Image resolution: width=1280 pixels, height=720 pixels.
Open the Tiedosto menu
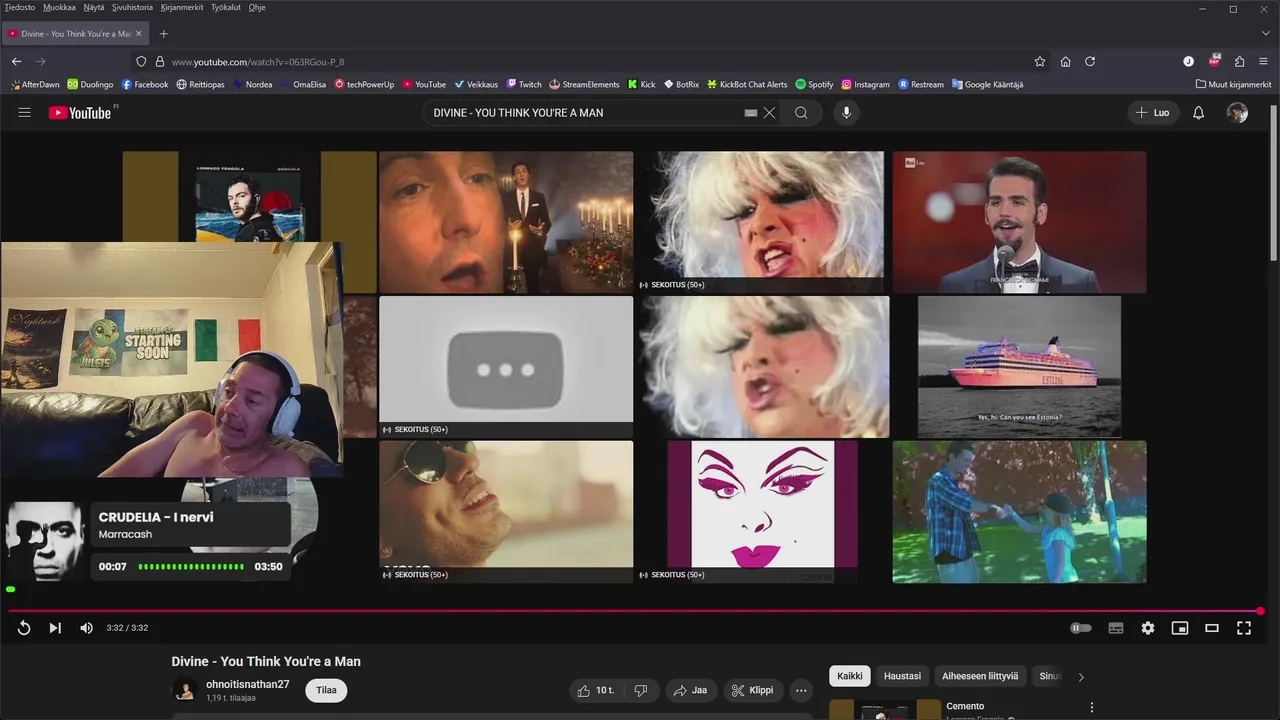tap(19, 7)
